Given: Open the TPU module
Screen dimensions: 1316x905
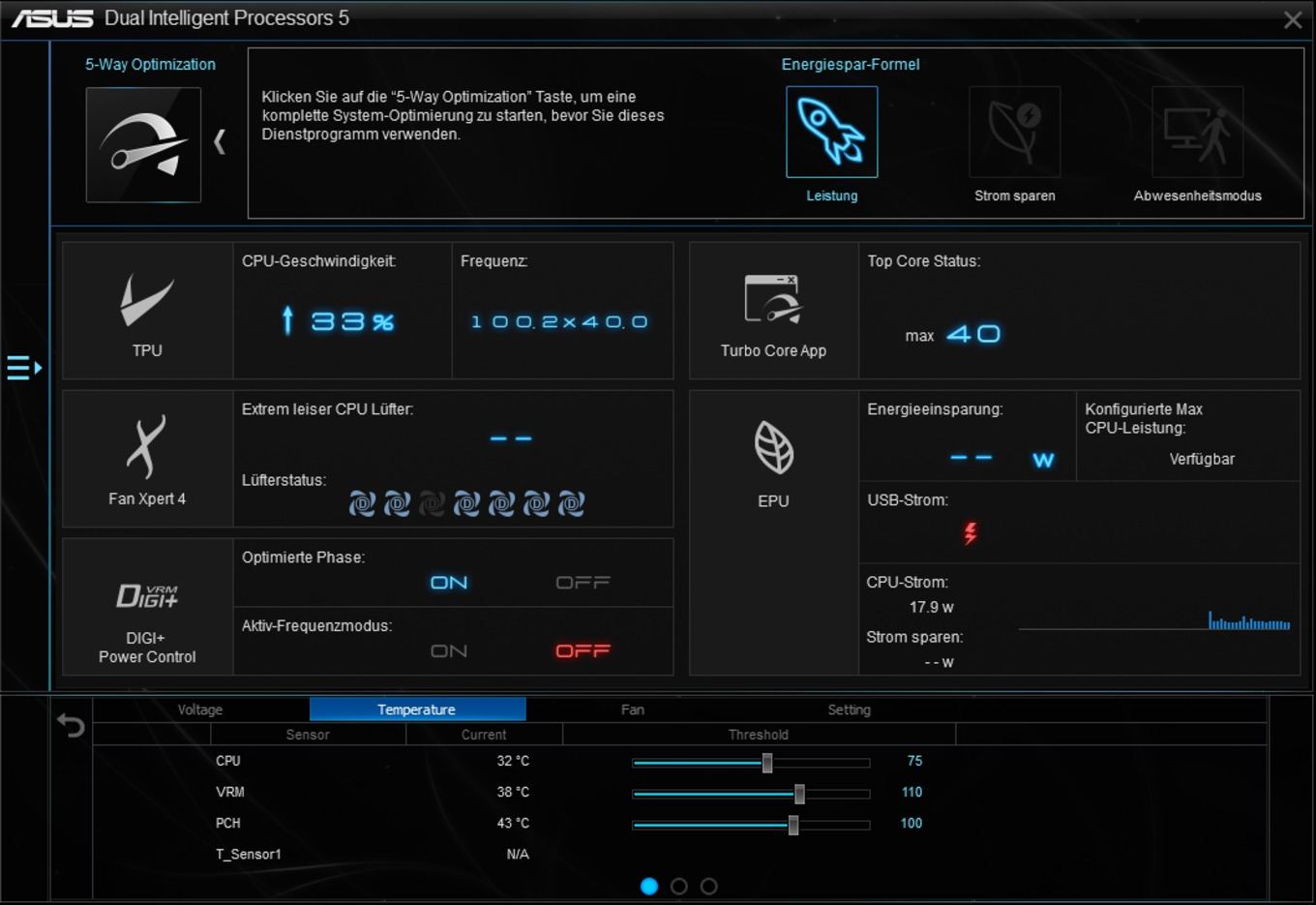Looking at the screenshot, I should (147, 311).
